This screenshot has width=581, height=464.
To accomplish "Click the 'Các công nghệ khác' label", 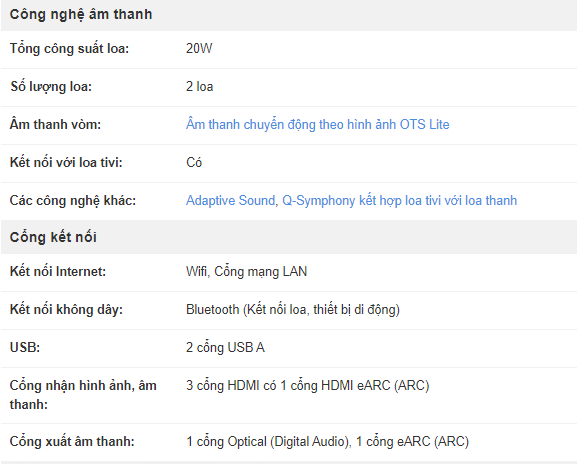I will pos(73,200).
